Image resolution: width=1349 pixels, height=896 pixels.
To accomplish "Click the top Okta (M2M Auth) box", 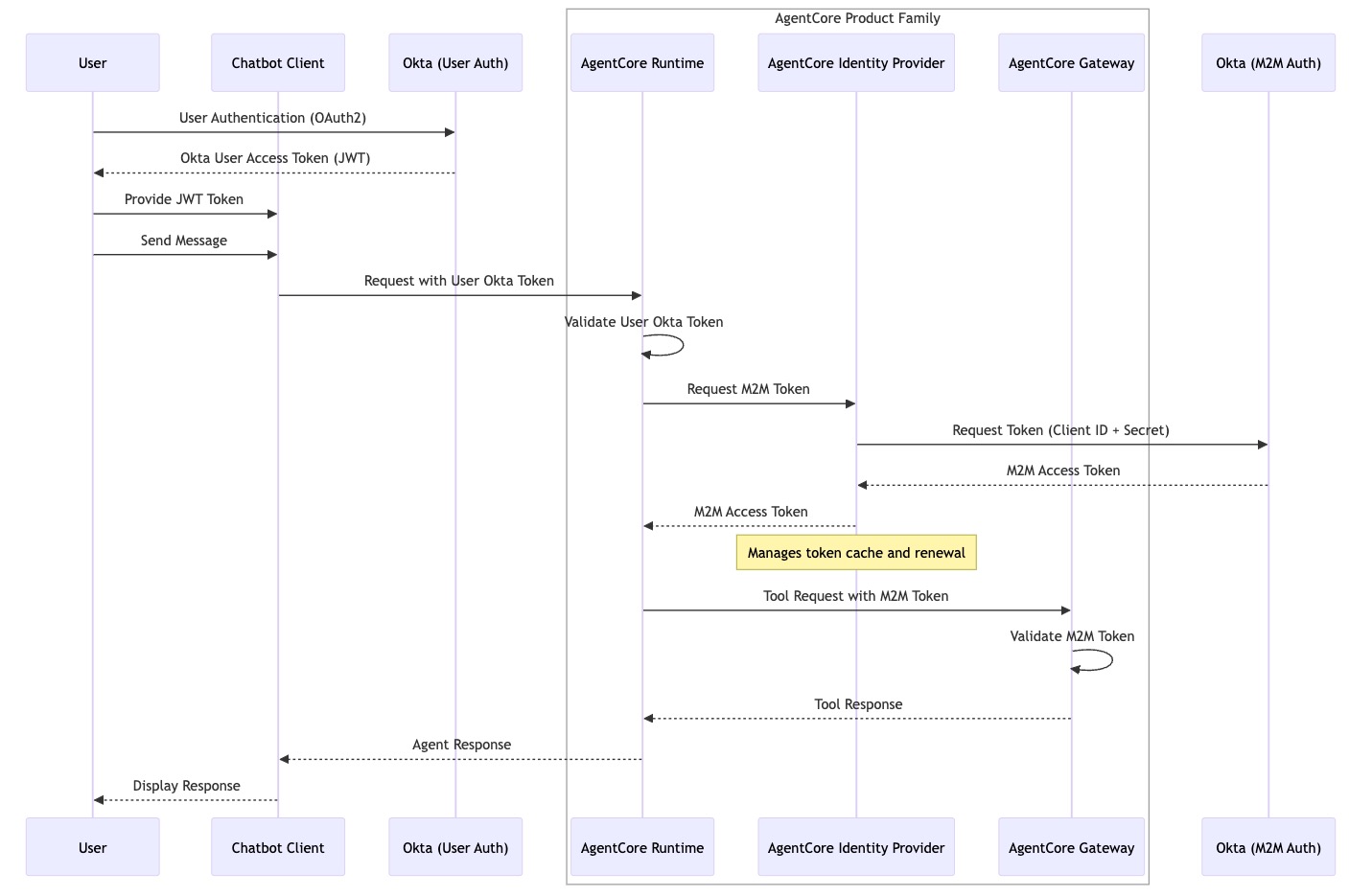I will point(1268,63).
